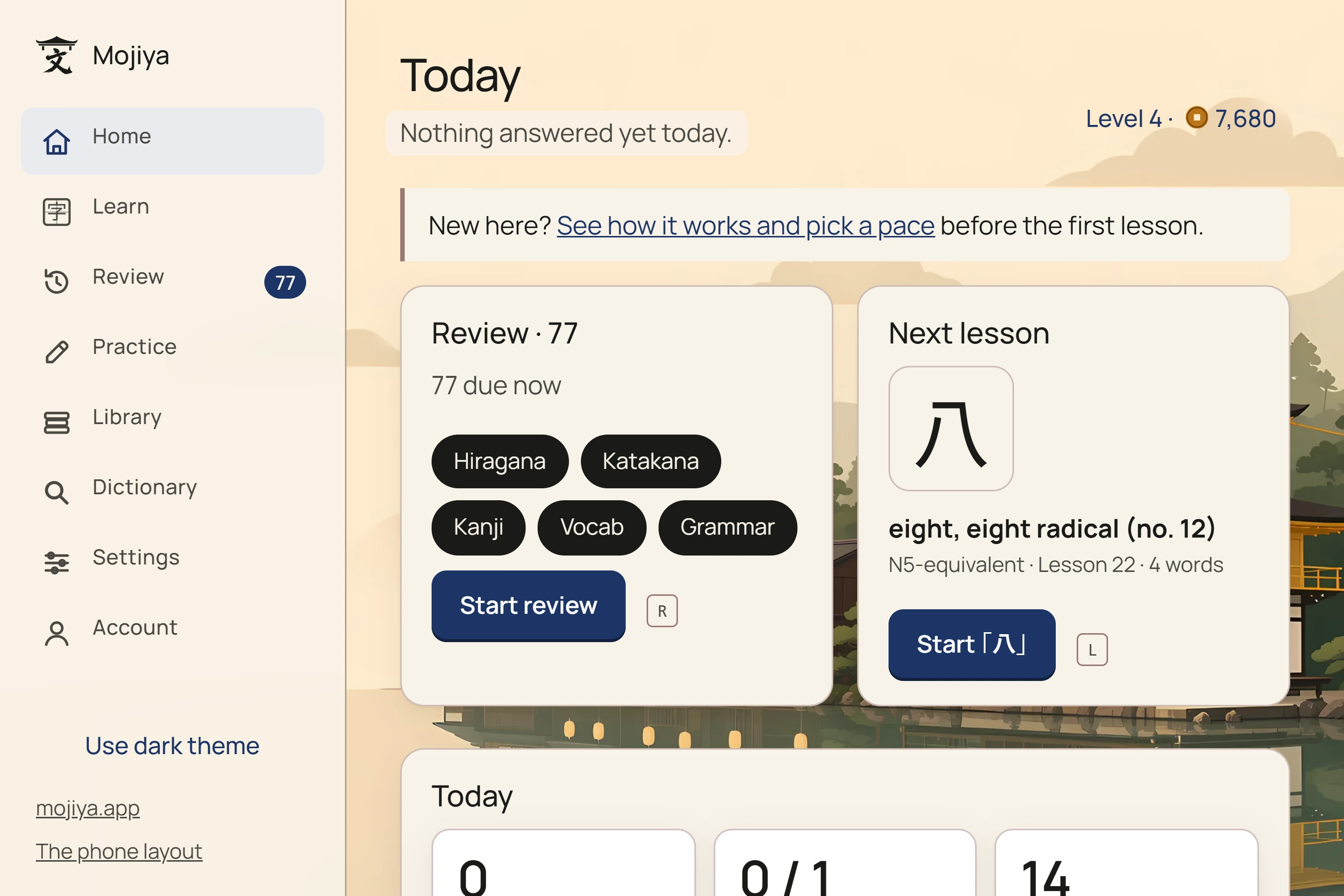Open the Library section

(173, 422)
